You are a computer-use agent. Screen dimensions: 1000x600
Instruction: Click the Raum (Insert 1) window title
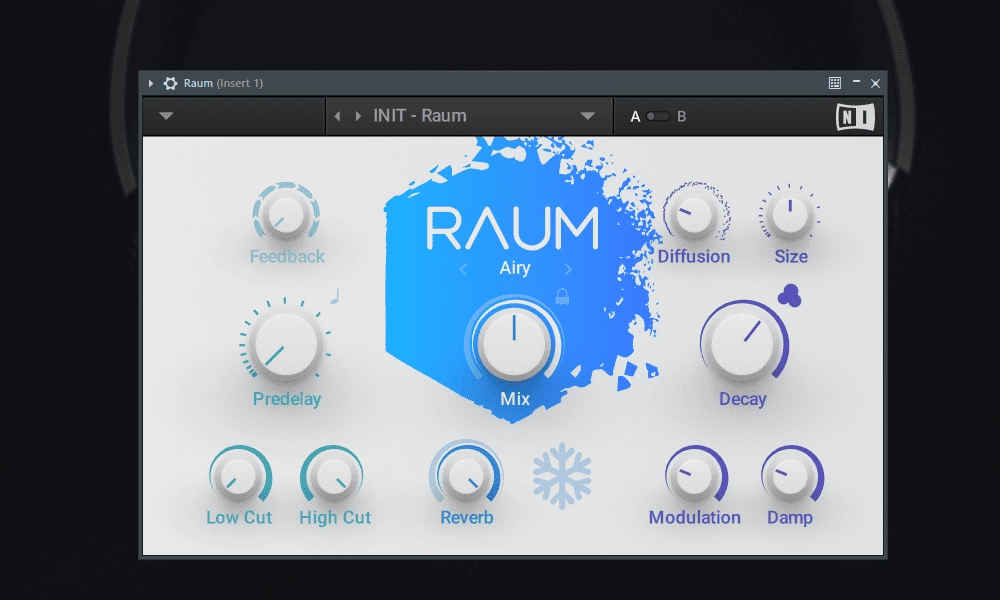[223, 84]
